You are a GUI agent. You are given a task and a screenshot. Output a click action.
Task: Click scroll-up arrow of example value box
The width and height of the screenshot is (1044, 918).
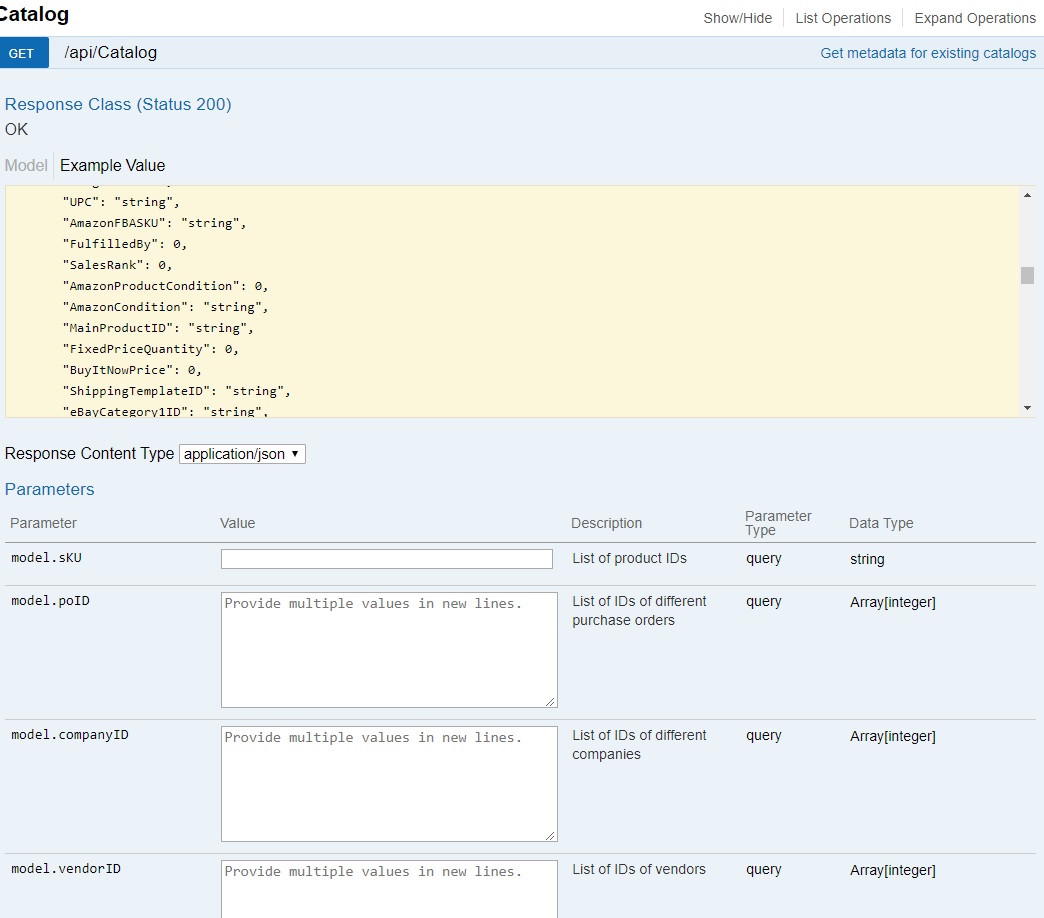tap(1027, 195)
